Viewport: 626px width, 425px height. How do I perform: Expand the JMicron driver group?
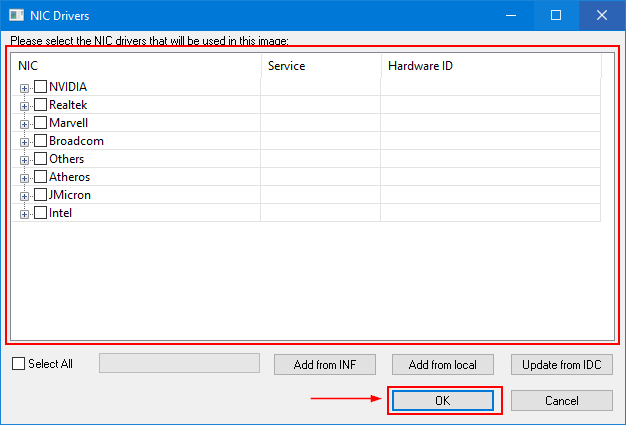point(25,195)
